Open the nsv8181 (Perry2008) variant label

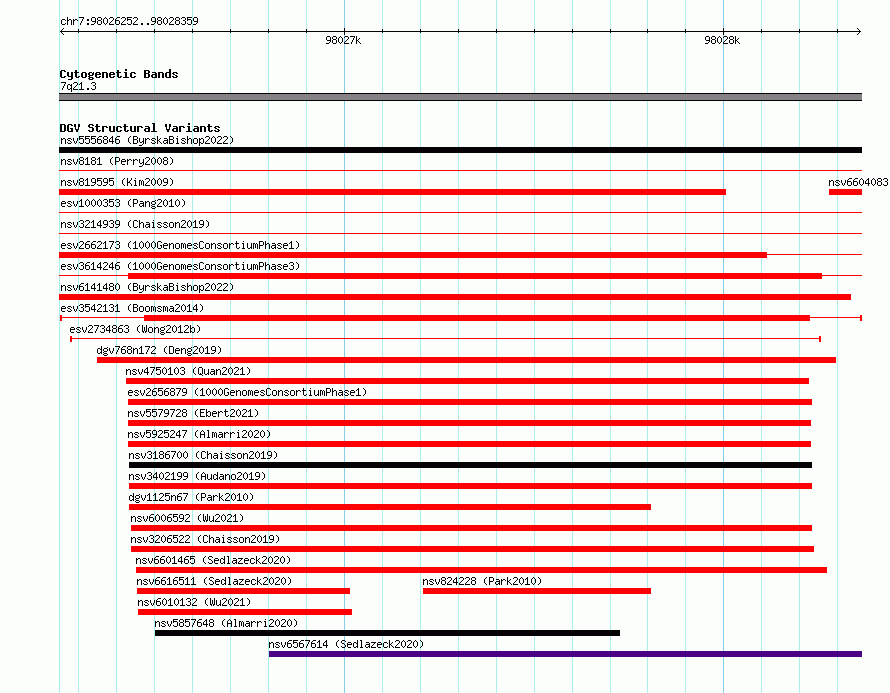click(x=117, y=161)
